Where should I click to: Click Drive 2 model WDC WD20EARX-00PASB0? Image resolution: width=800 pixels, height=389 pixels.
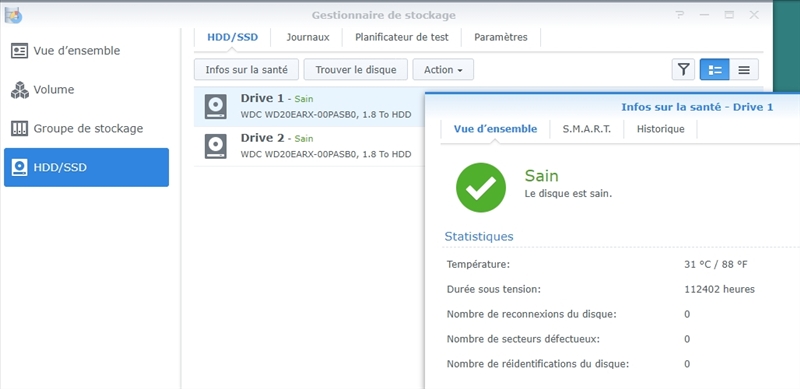[298, 155]
